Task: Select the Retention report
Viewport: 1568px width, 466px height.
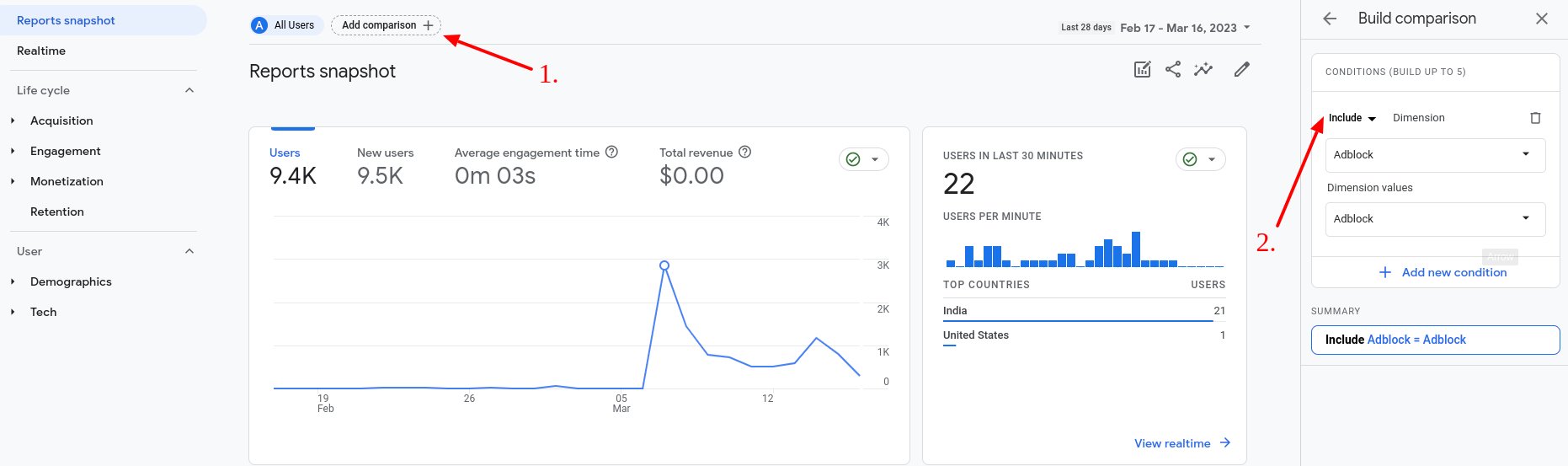Action: tap(57, 212)
